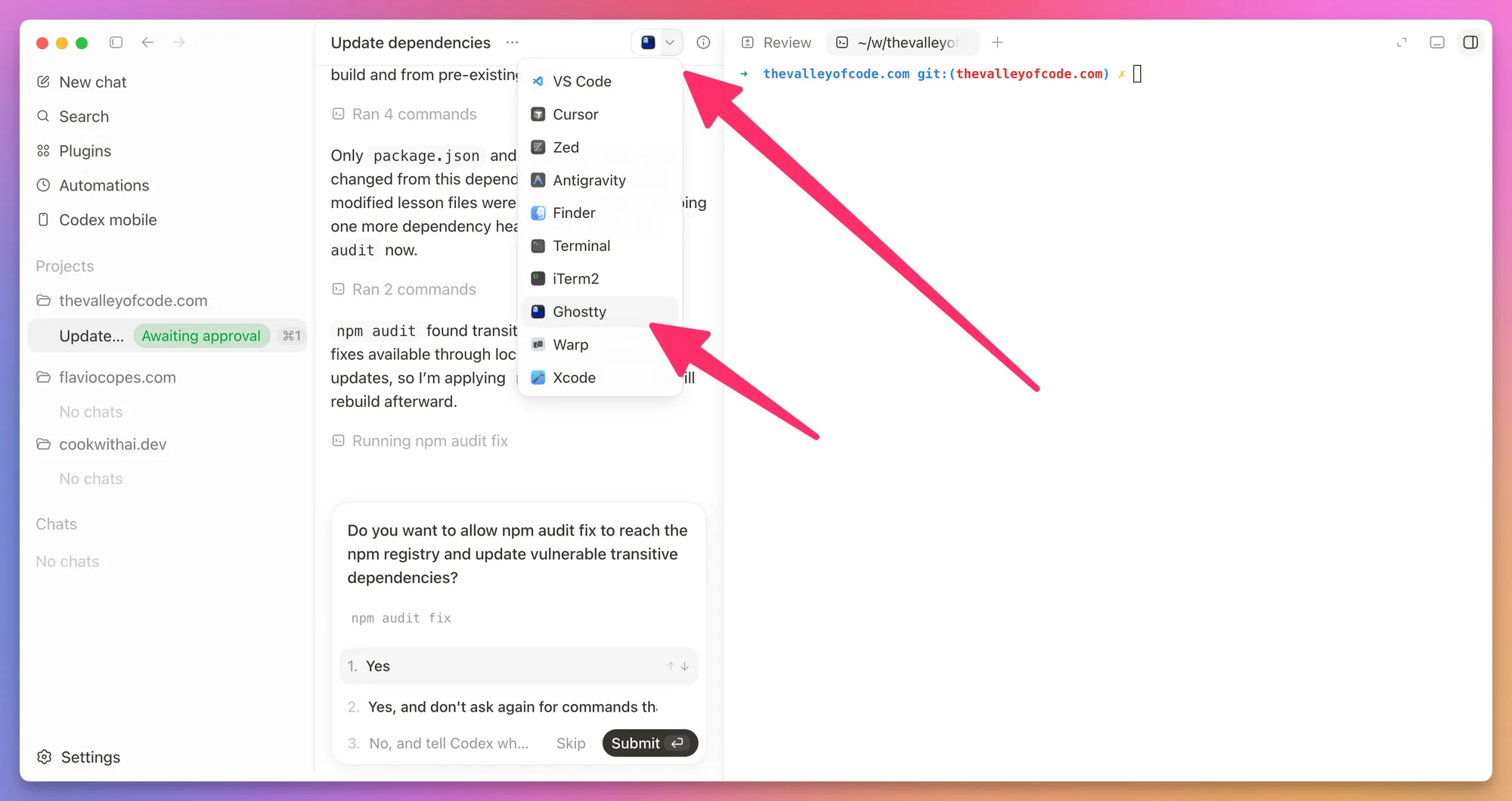Toggle the left sidebar icon
1512x801 pixels.
[x=116, y=42]
